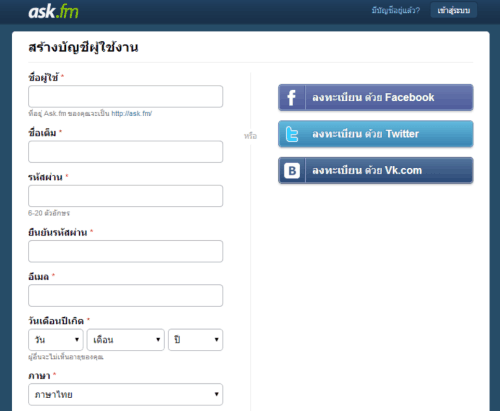Click the สร้างบัญชีผู้ใช้งาน page heading
The image size is (500, 411).
pos(83,47)
